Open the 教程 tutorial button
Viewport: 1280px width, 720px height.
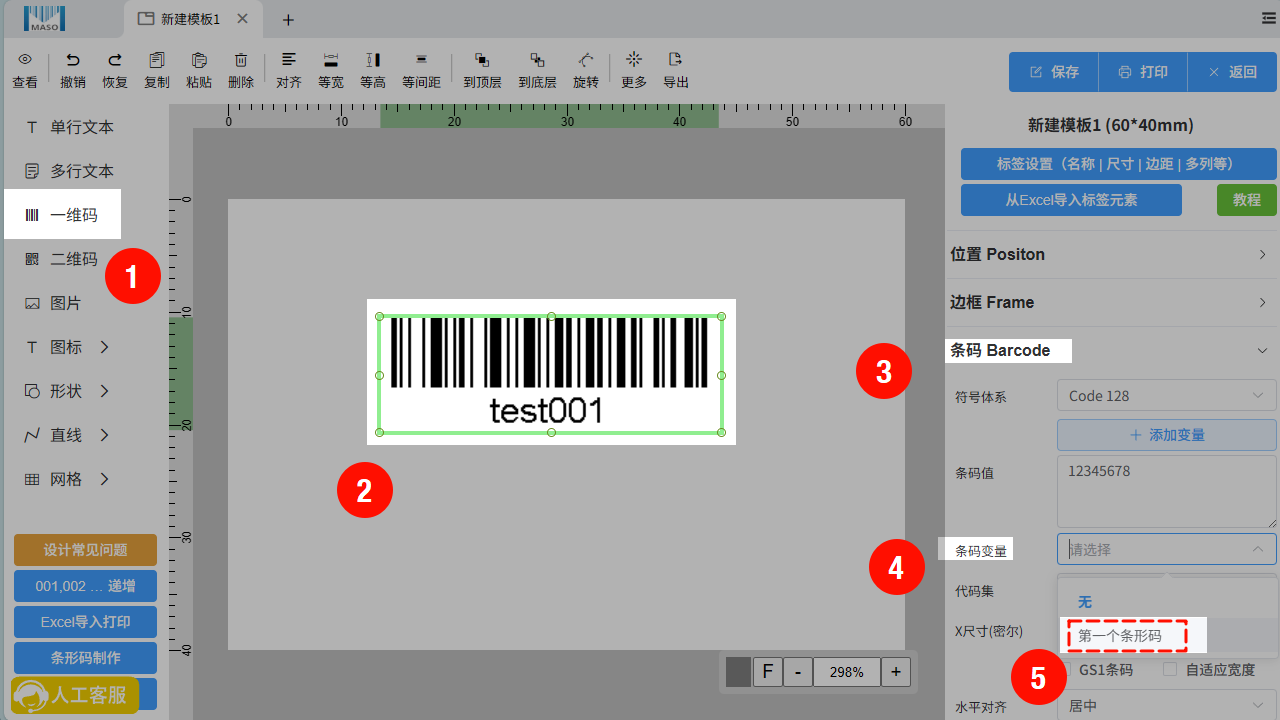click(x=1247, y=200)
